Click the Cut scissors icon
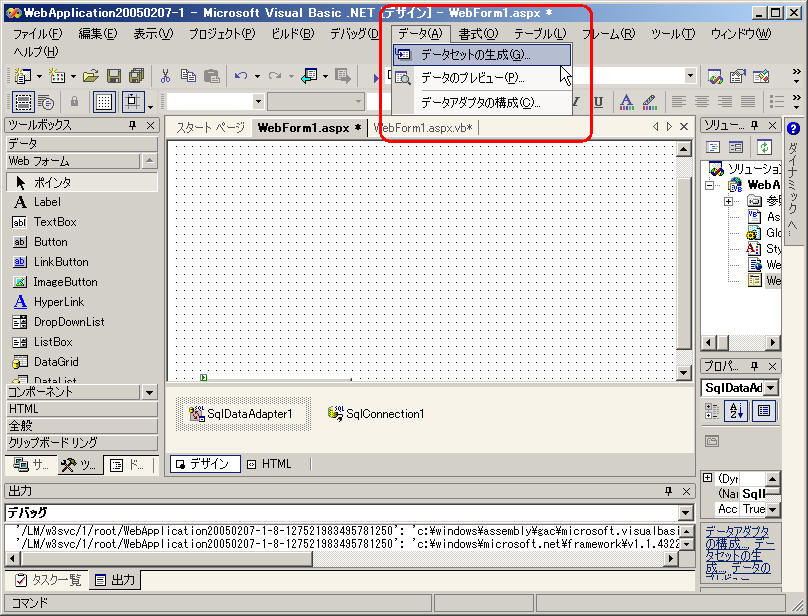The image size is (808, 616). point(165,76)
